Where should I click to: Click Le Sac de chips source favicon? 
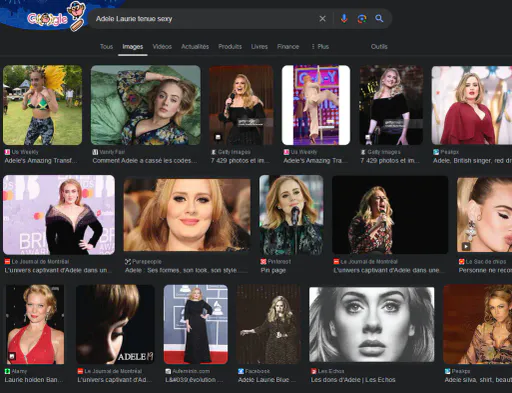pyautogui.click(x=462, y=262)
